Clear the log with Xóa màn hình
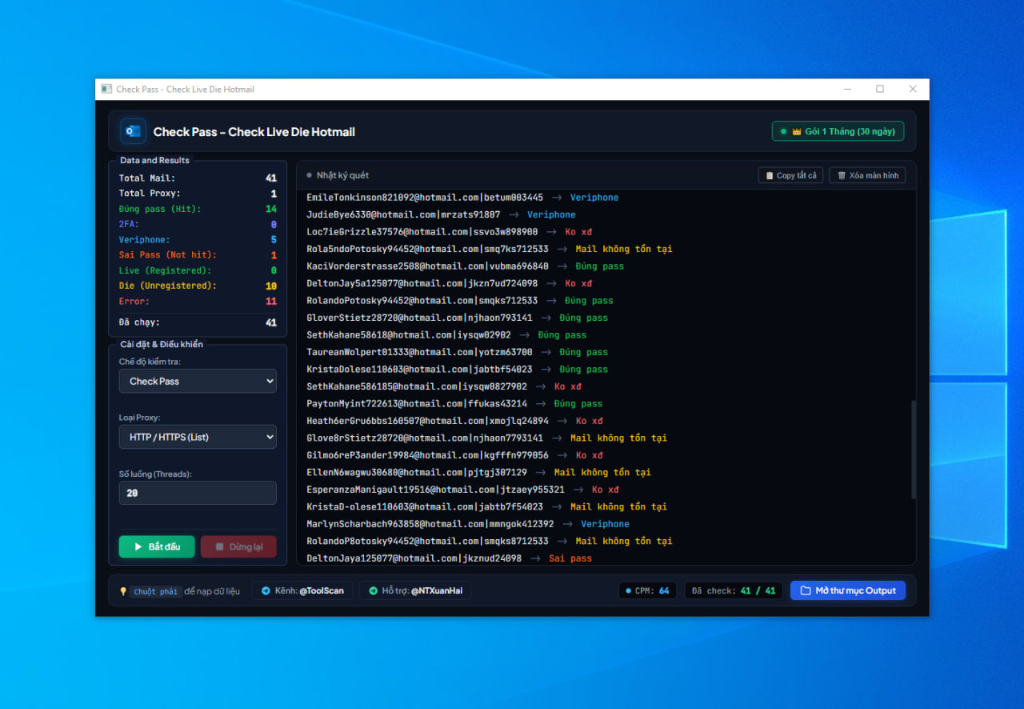The width and height of the screenshot is (1024, 709). pos(867,176)
